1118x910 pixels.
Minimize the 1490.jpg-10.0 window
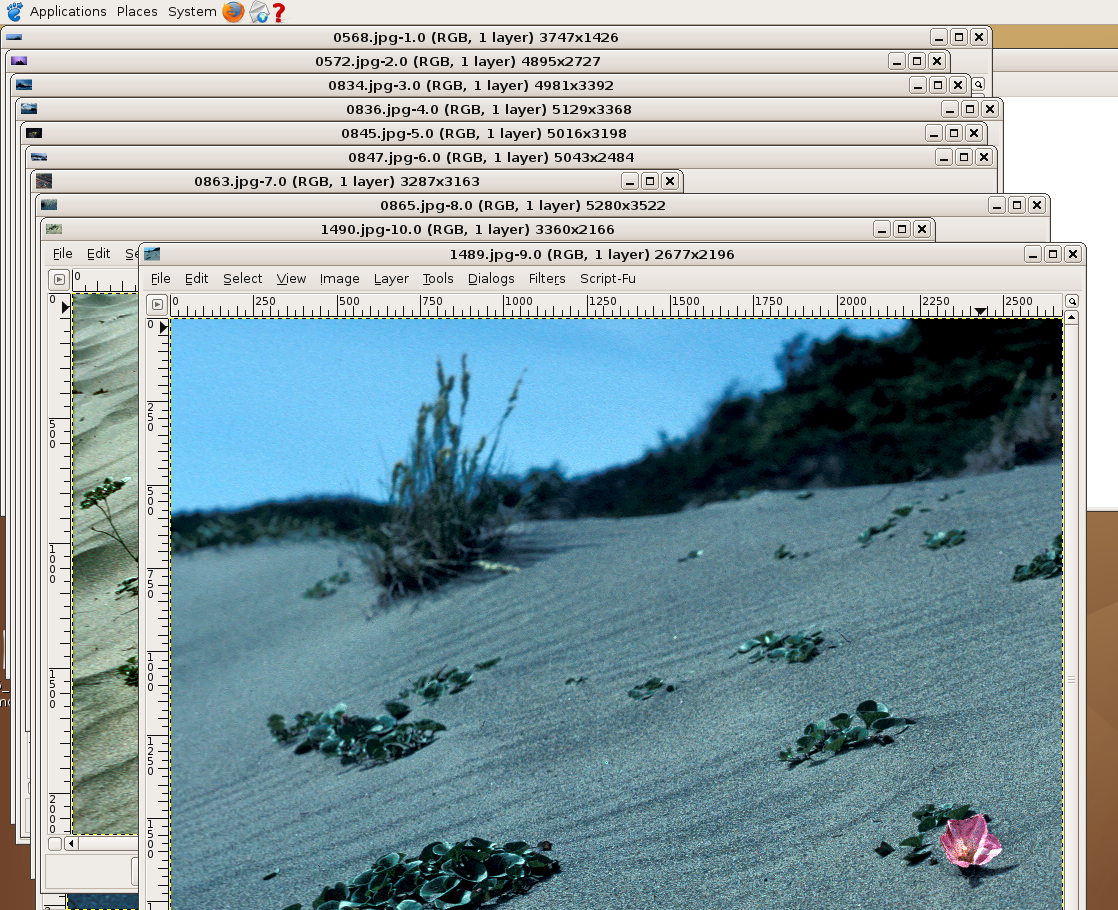882,229
